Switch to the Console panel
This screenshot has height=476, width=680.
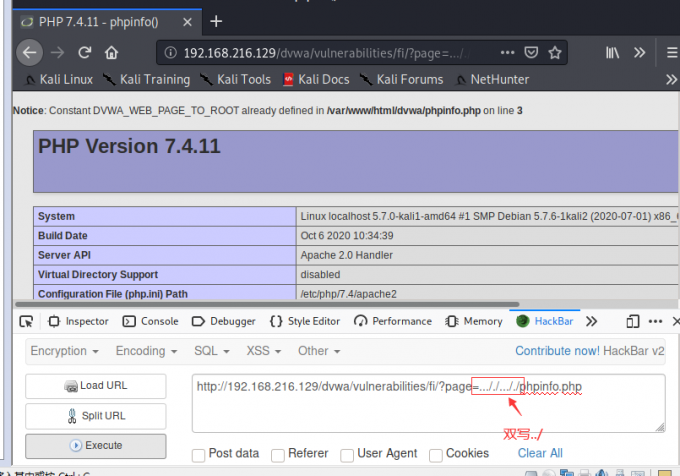[x=150, y=321]
